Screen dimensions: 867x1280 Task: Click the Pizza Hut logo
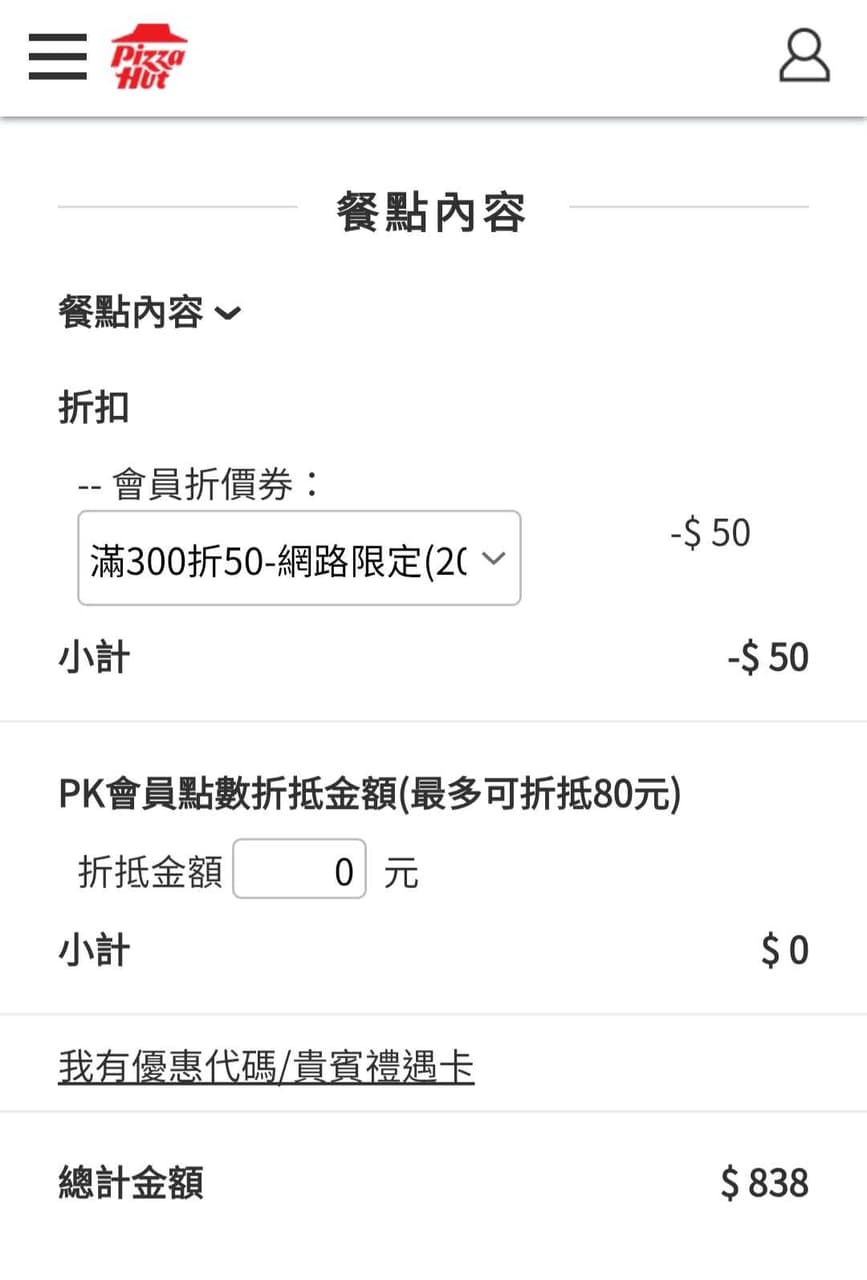148,57
